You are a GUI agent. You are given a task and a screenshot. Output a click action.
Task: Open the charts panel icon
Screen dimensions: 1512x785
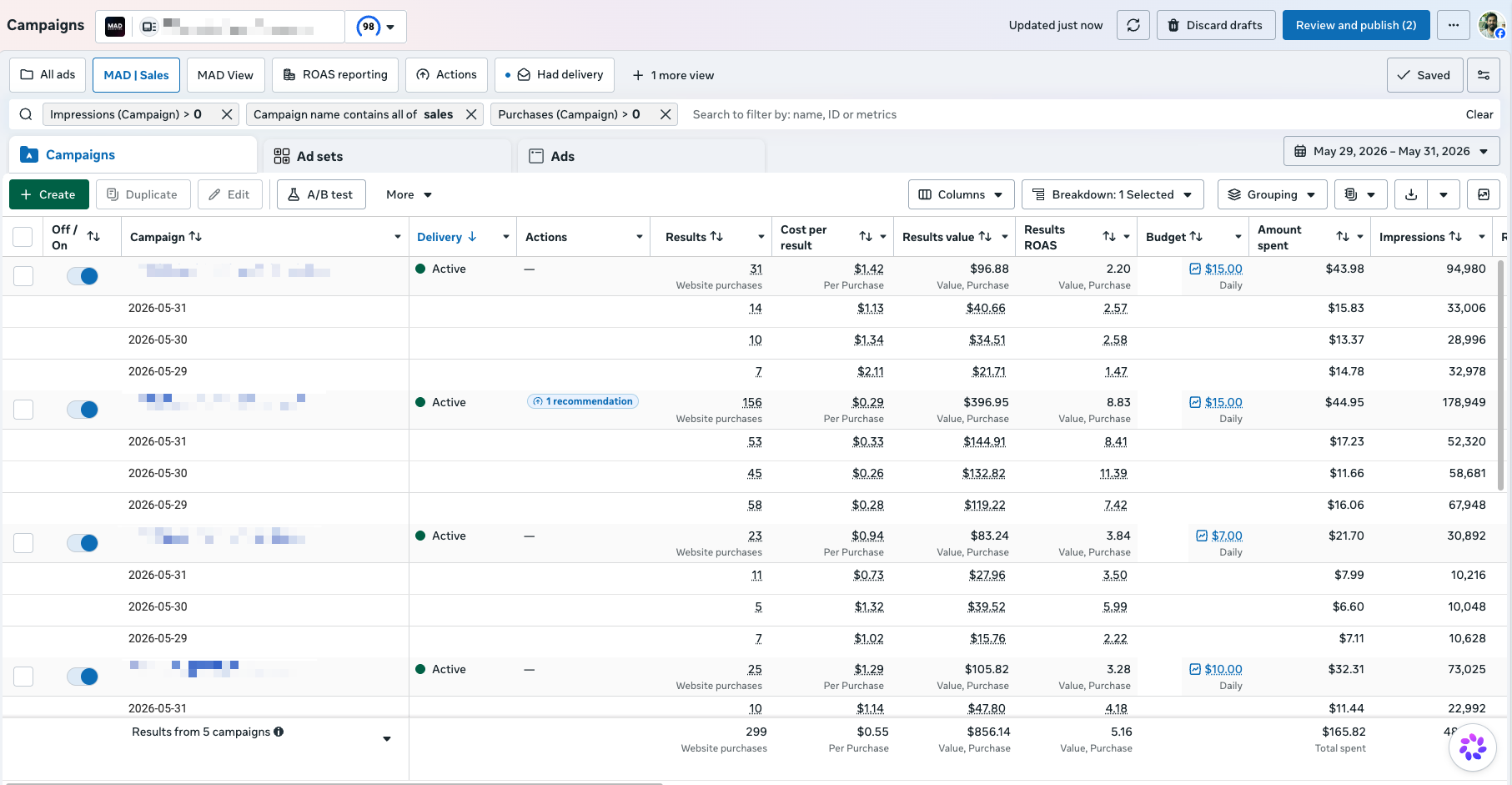pyautogui.click(x=1484, y=194)
